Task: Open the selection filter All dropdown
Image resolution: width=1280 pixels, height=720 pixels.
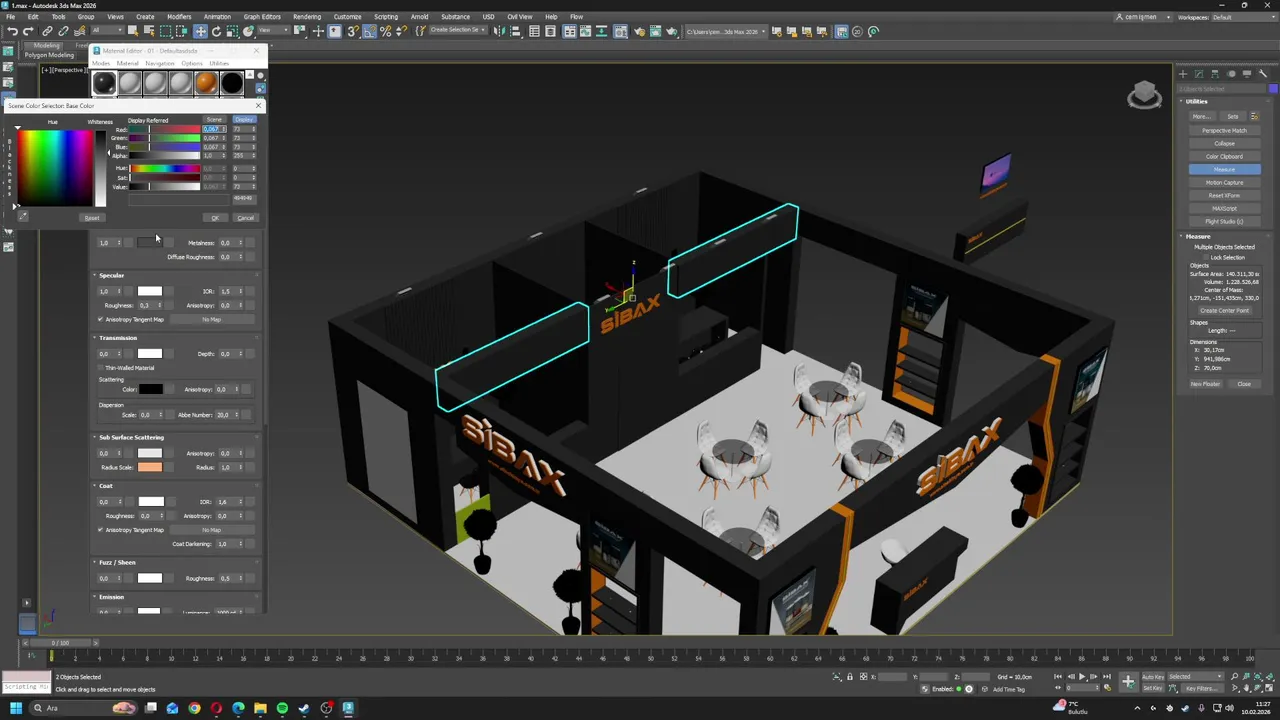Action: click(107, 31)
